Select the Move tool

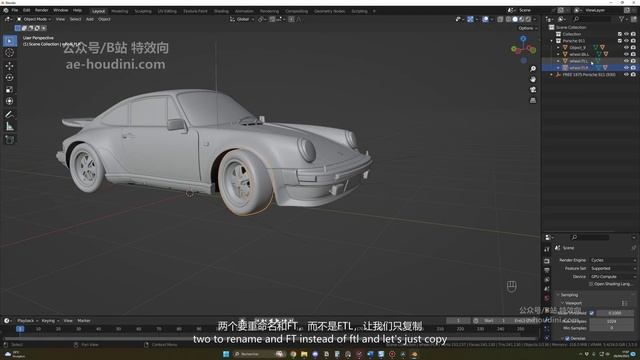click(x=9, y=65)
